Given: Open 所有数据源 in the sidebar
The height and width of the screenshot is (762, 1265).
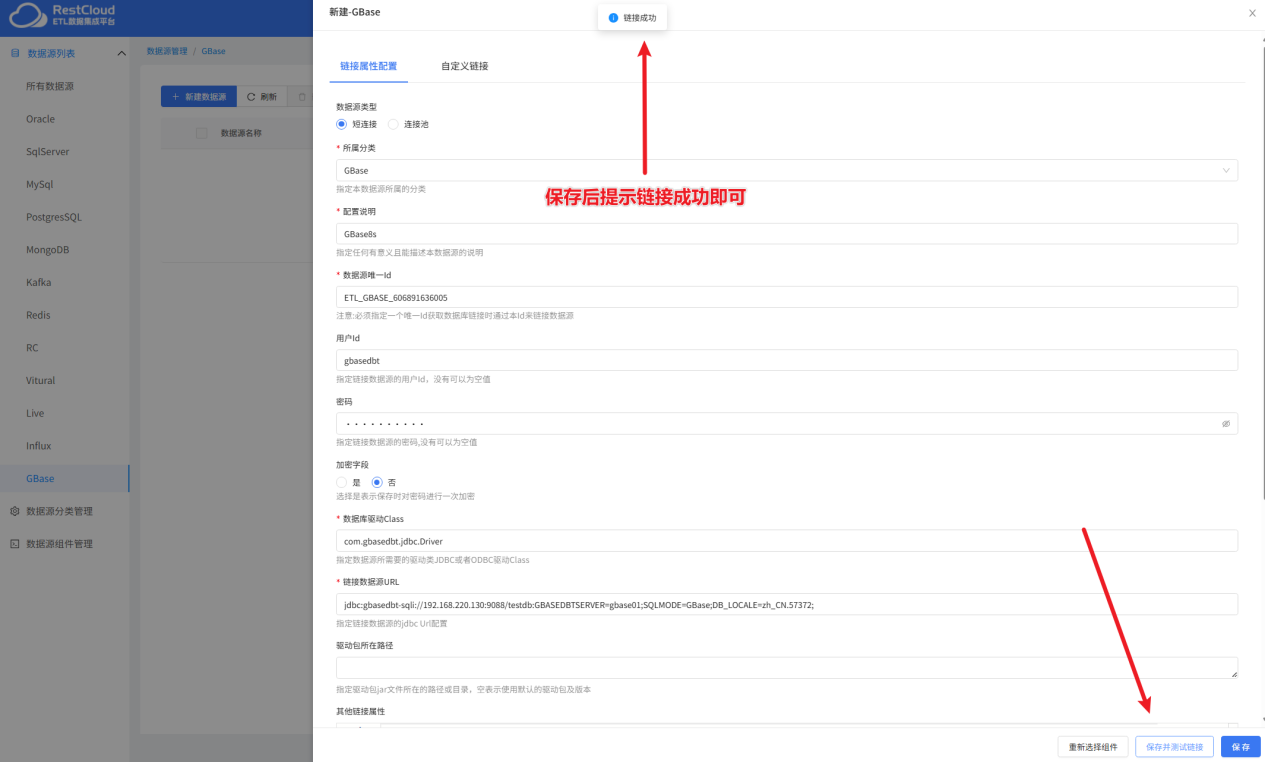Looking at the screenshot, I should coord(50,86).
